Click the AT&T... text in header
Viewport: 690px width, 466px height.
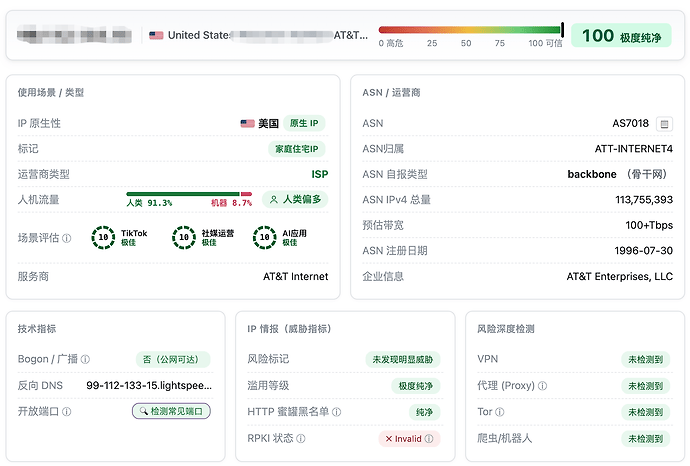(351, 35)
